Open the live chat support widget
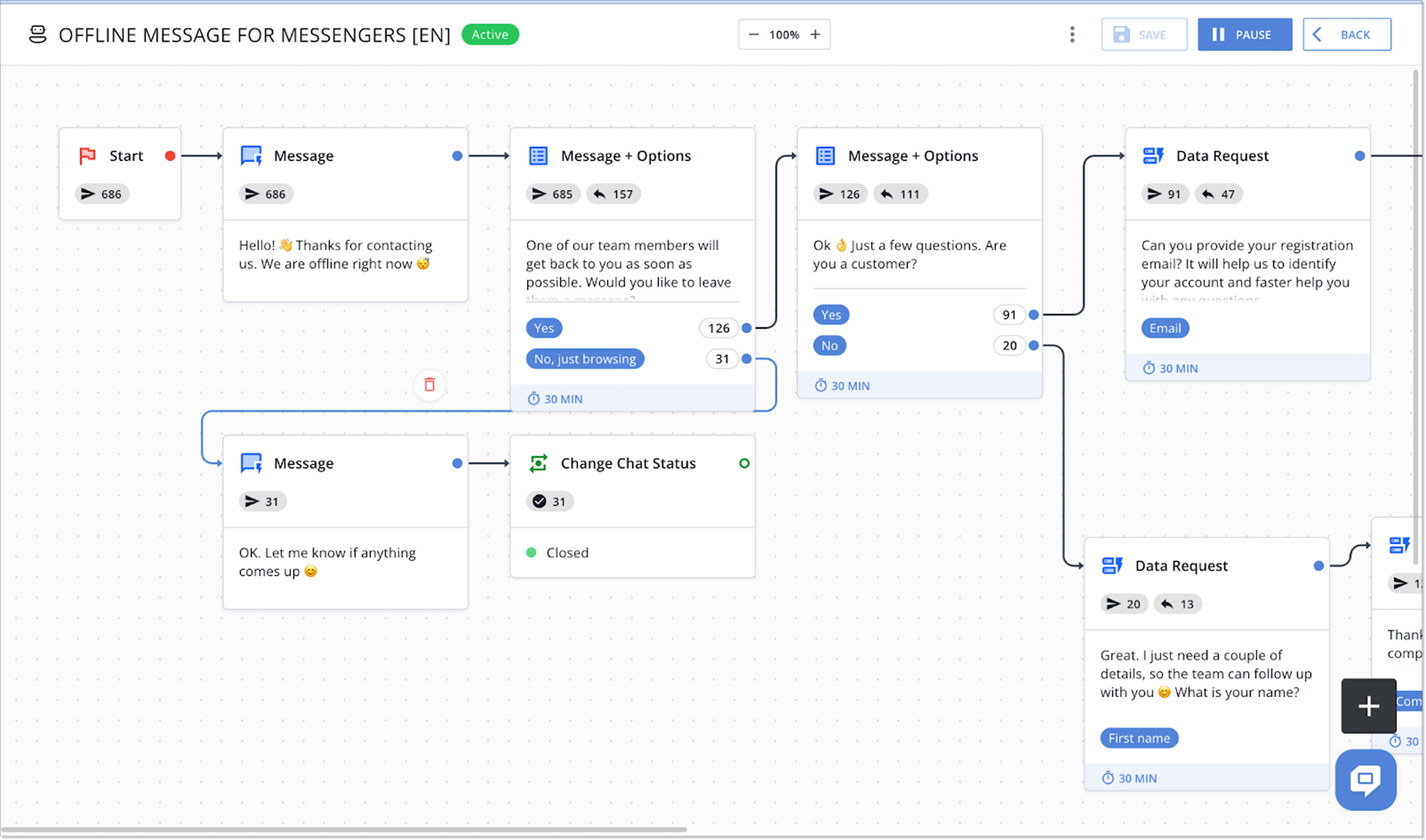This screenshot has width=1426, height=840. click(1366, 780)
